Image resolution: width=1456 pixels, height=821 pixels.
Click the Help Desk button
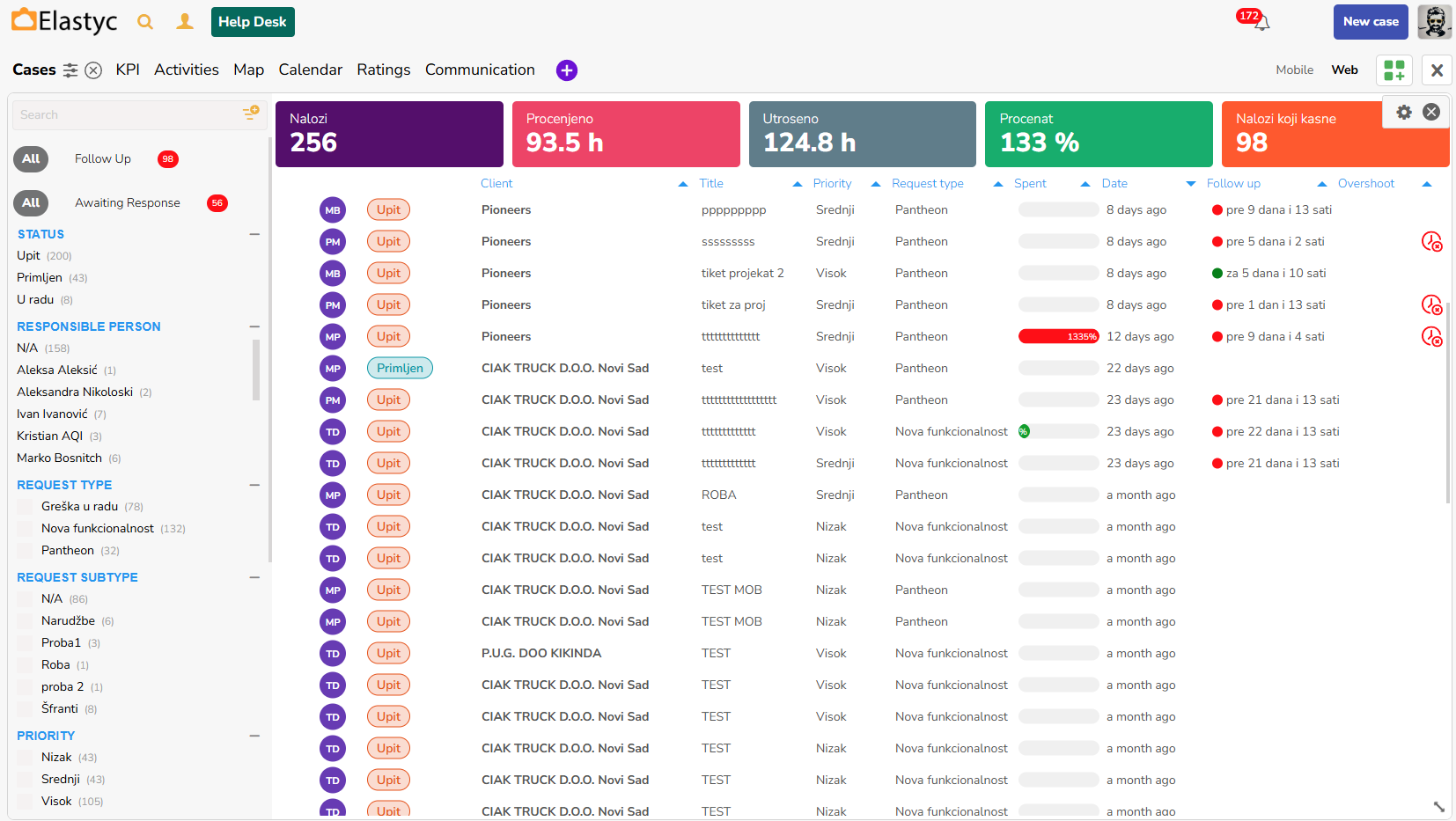tap(253, 22)
